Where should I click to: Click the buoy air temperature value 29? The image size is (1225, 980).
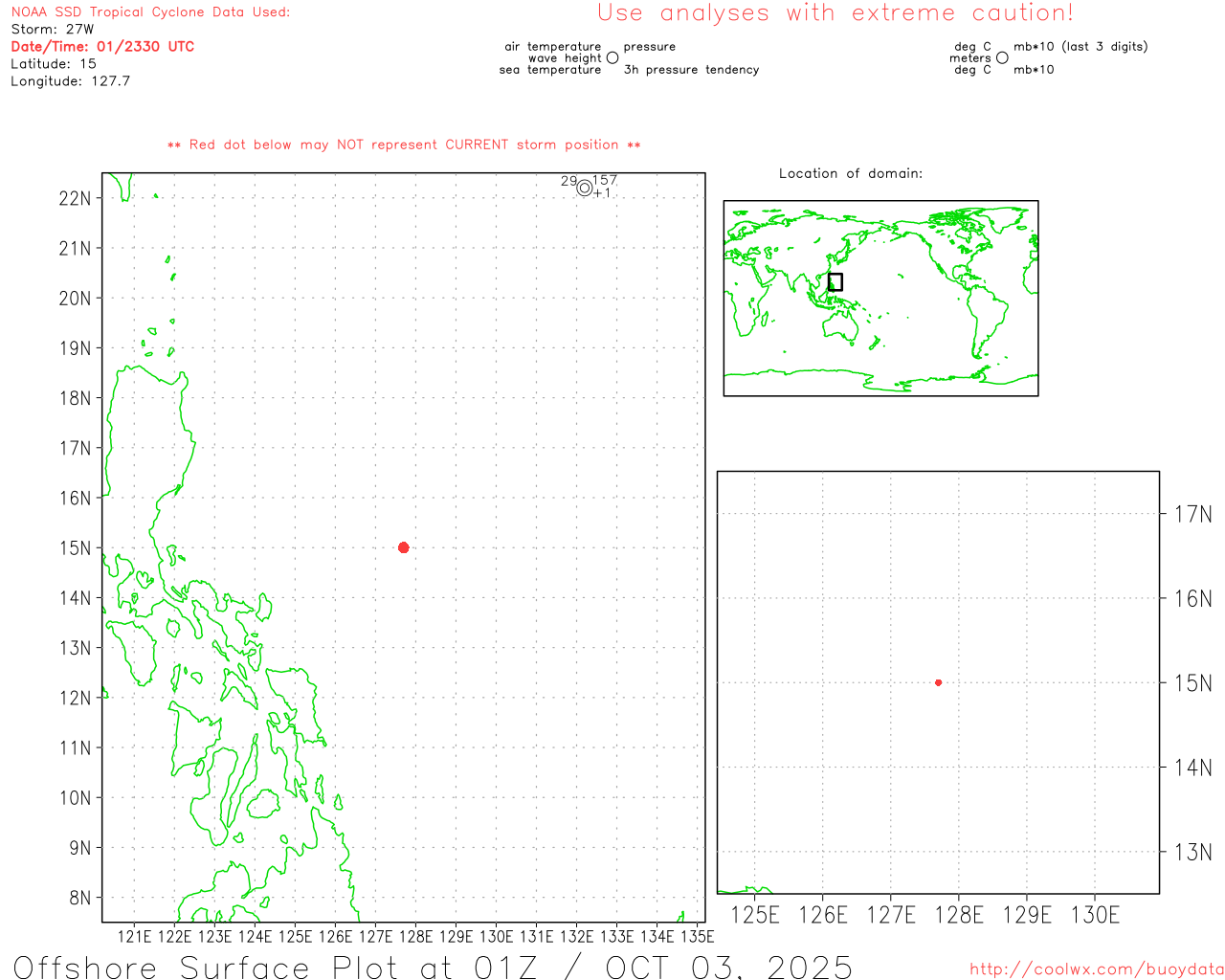coord(568,181)
